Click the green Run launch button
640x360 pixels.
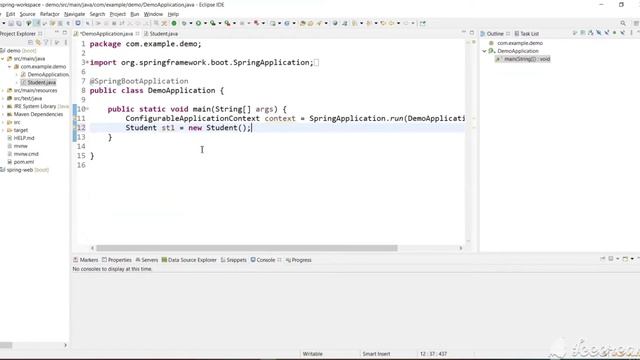point(198,23)
